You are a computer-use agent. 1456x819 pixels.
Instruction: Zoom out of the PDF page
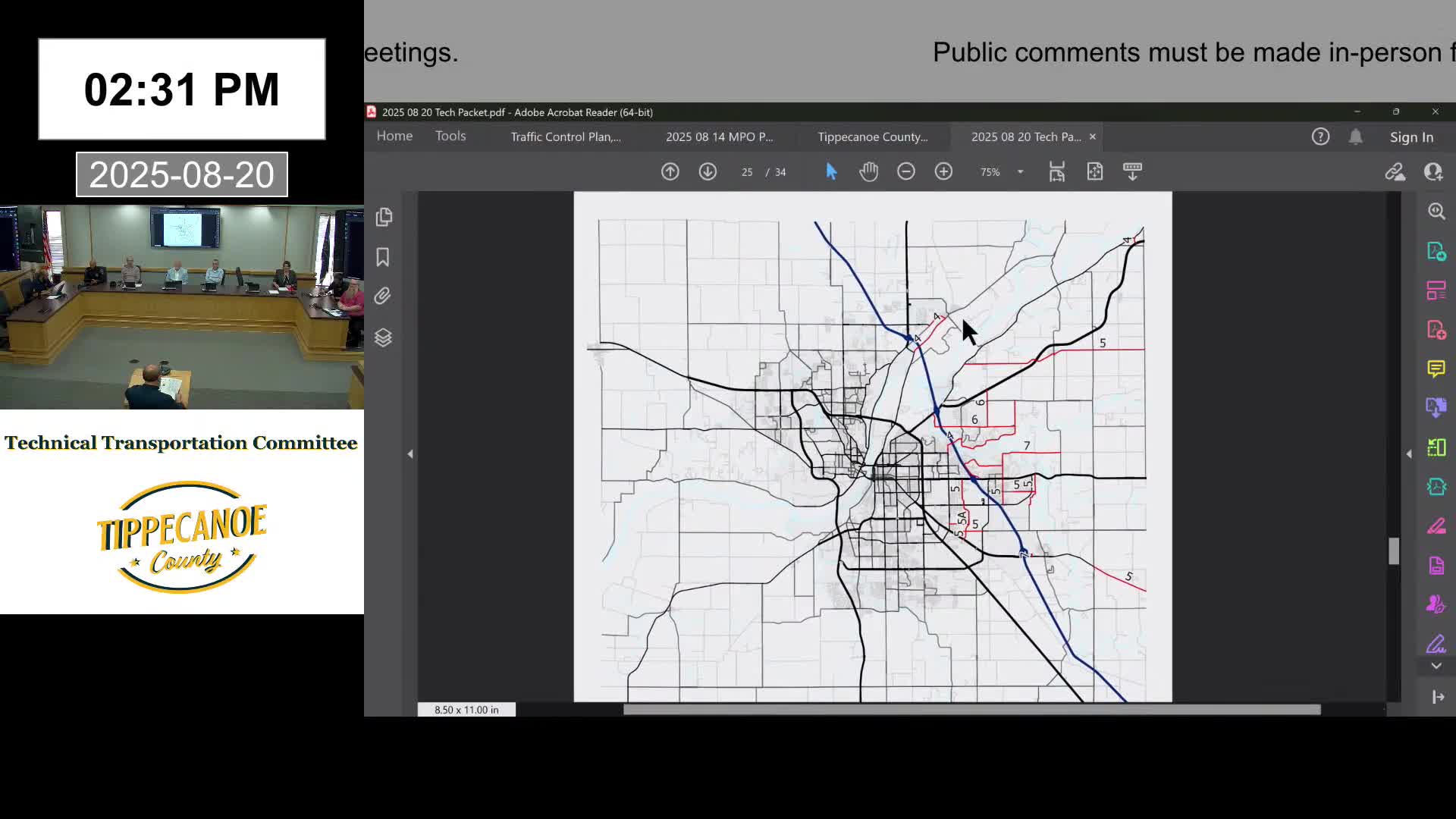[x=906, y=171]
